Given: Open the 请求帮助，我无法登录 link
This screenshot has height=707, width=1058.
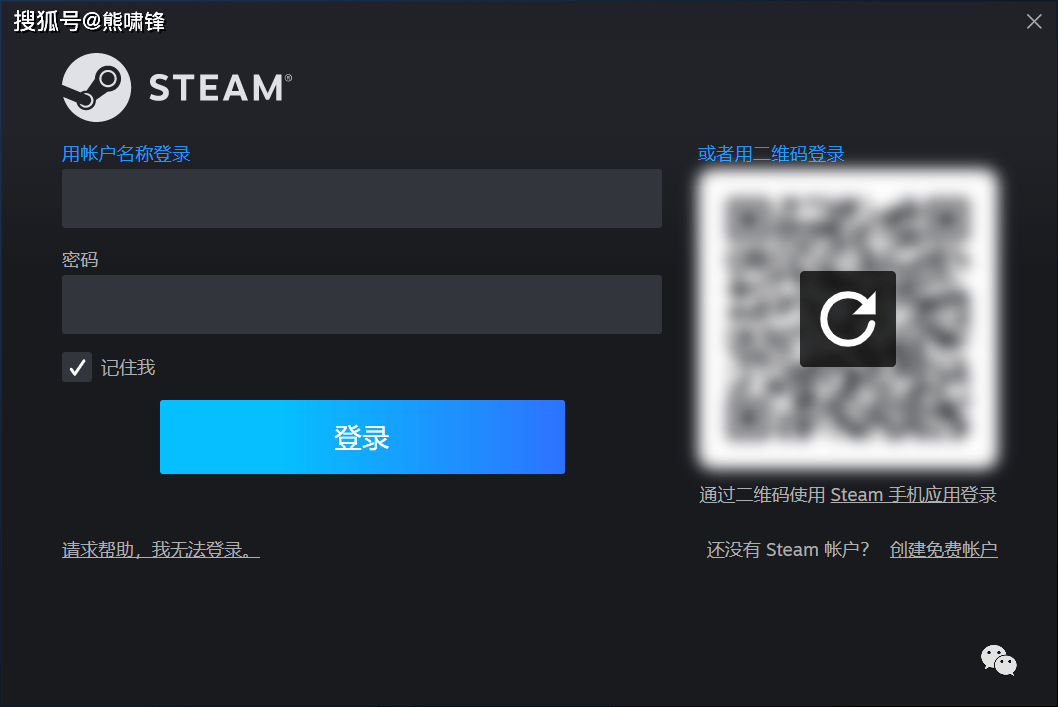Looking at the screenshot, I should 161,550.
